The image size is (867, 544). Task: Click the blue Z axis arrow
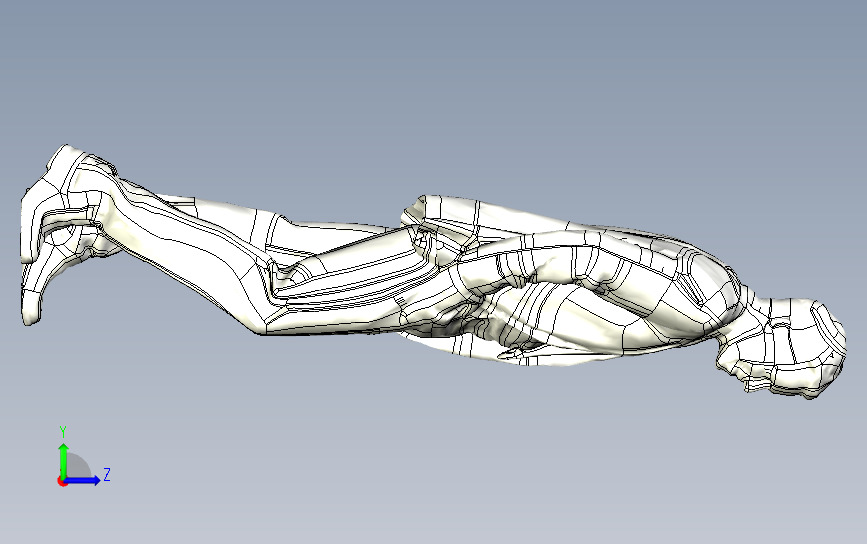tap(83, 480)
